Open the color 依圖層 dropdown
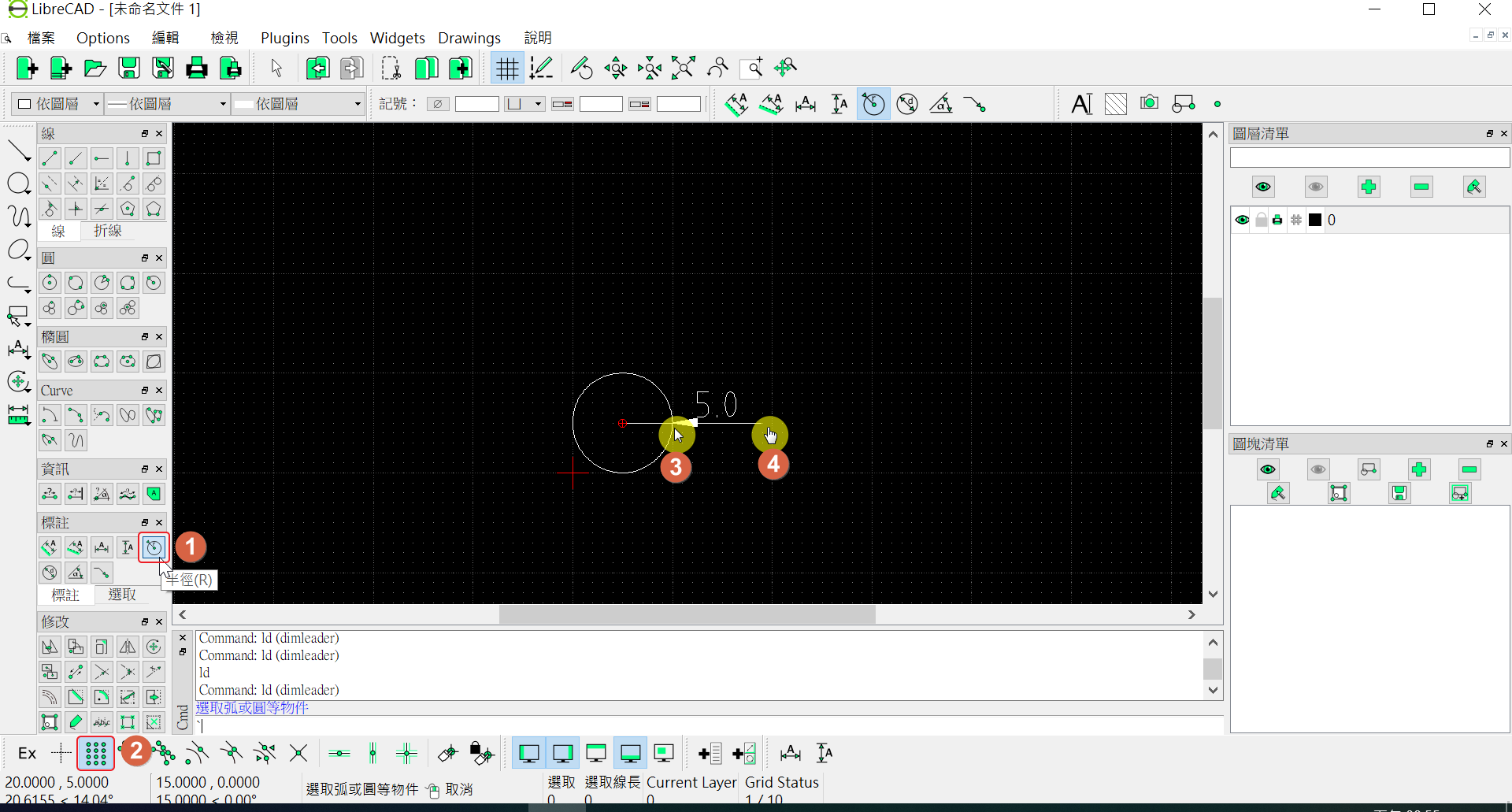The image size is (1512, 812). [57, 104]
